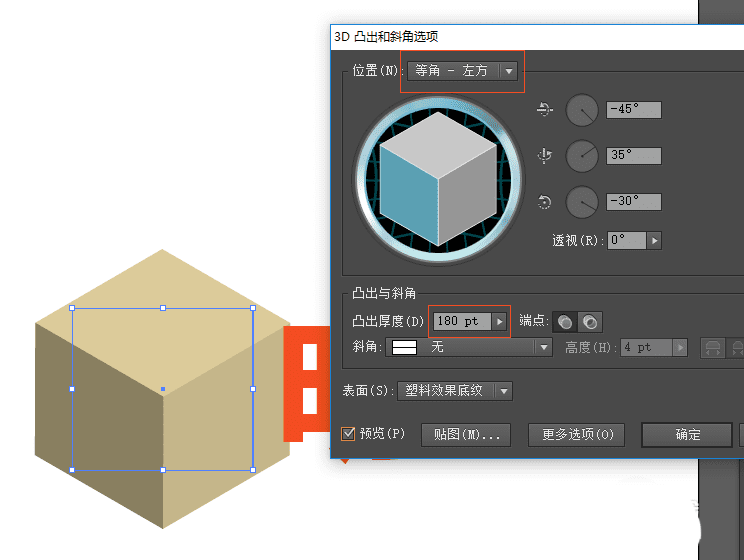The width and height of the screenshot is (744, 560).
Task: Click the right-middle selection handle on canvas
Action: click(x=253, y=389)
